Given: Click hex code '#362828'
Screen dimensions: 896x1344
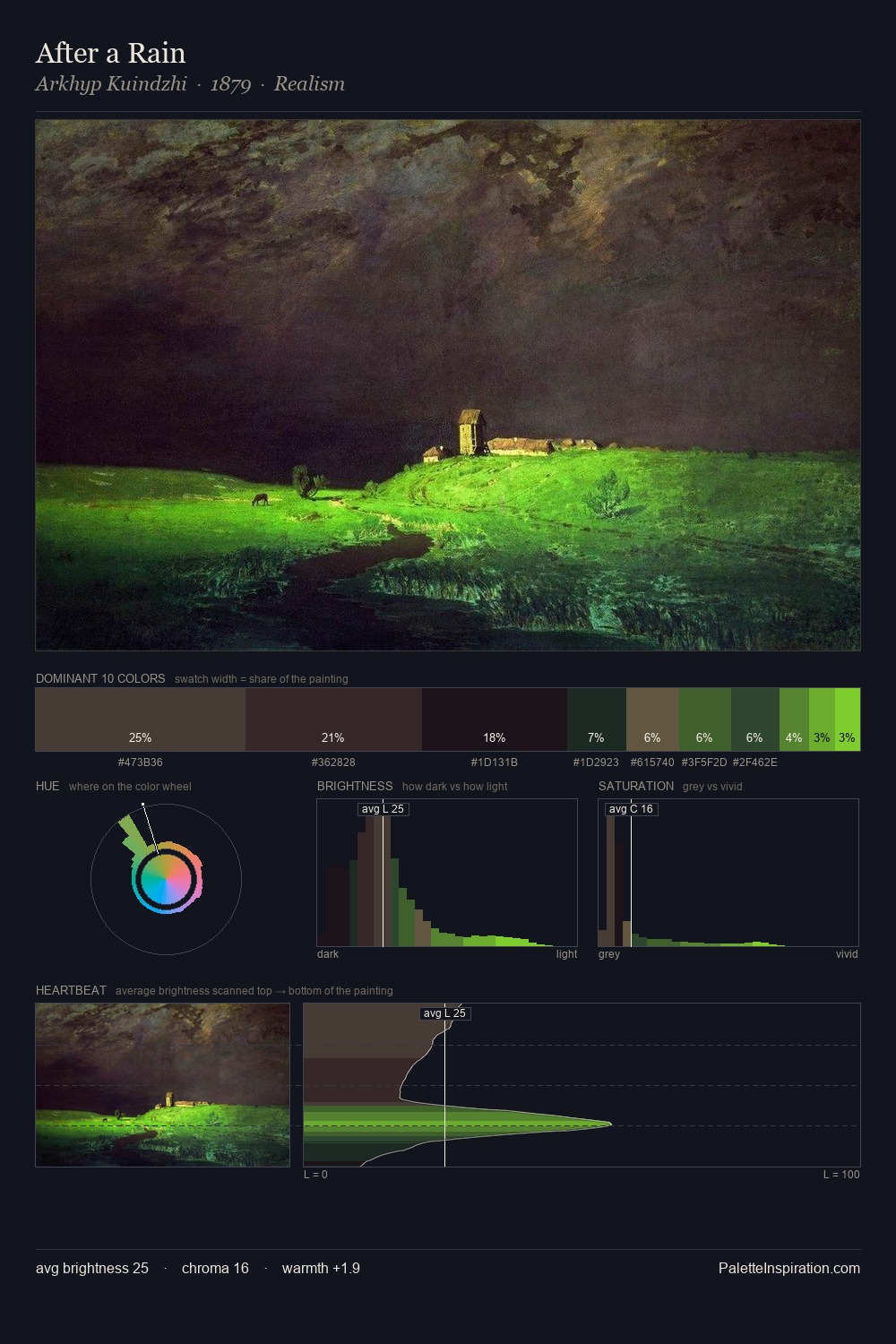Looking at the screenshot, I should pyautogui.click(x=333, y=762).
